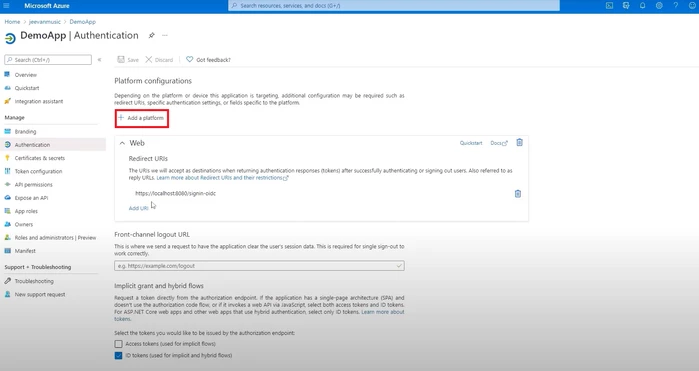
Task: Delete the localhost signin-oidc redirect URI
Action: click(x=518, y=194)
